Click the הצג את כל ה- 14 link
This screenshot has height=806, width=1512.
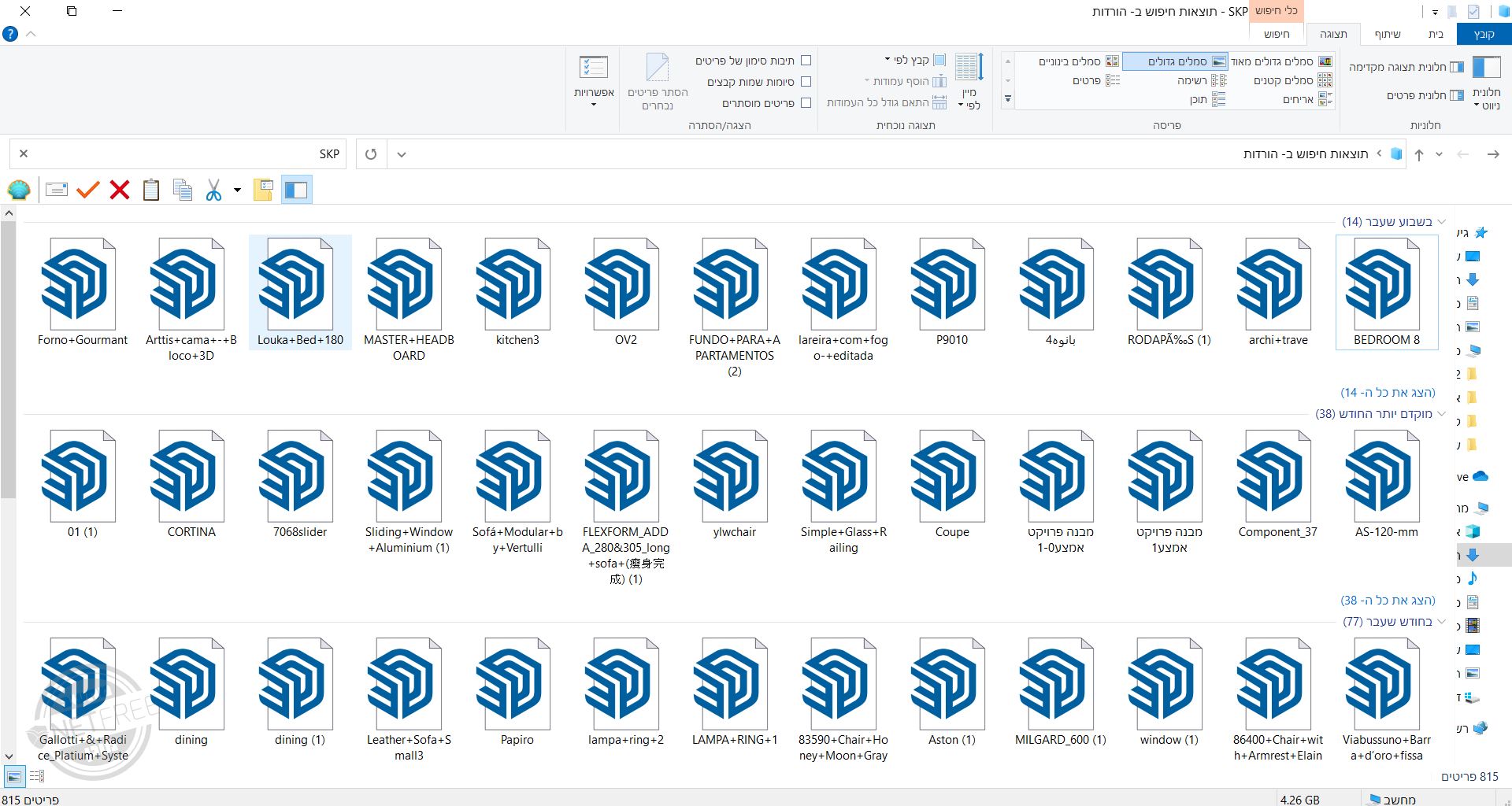(1388, 392)
